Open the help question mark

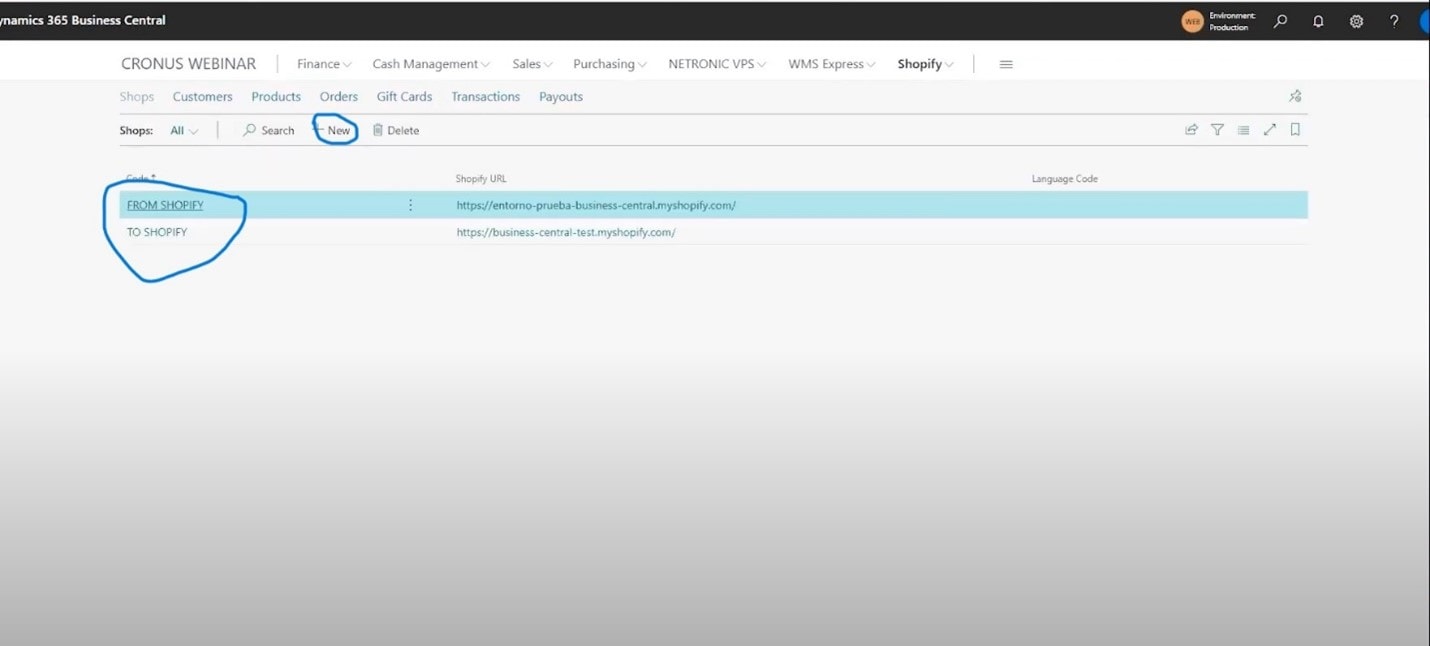pos(1394,21)
